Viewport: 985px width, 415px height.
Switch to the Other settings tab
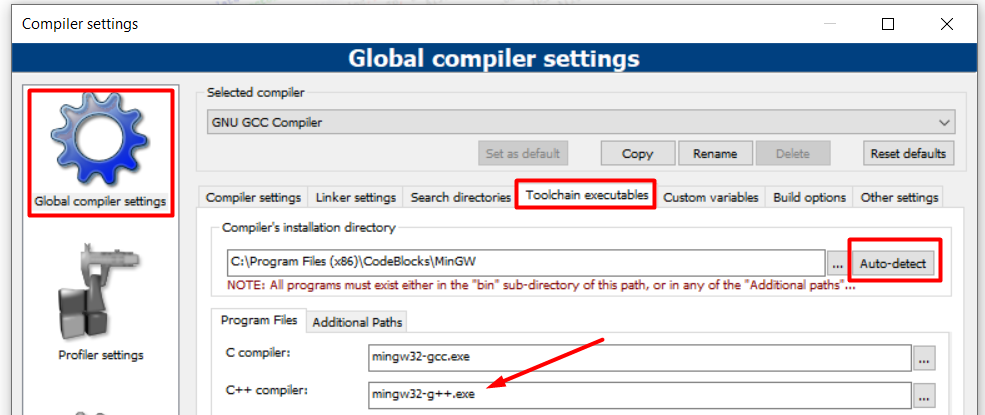899,197
